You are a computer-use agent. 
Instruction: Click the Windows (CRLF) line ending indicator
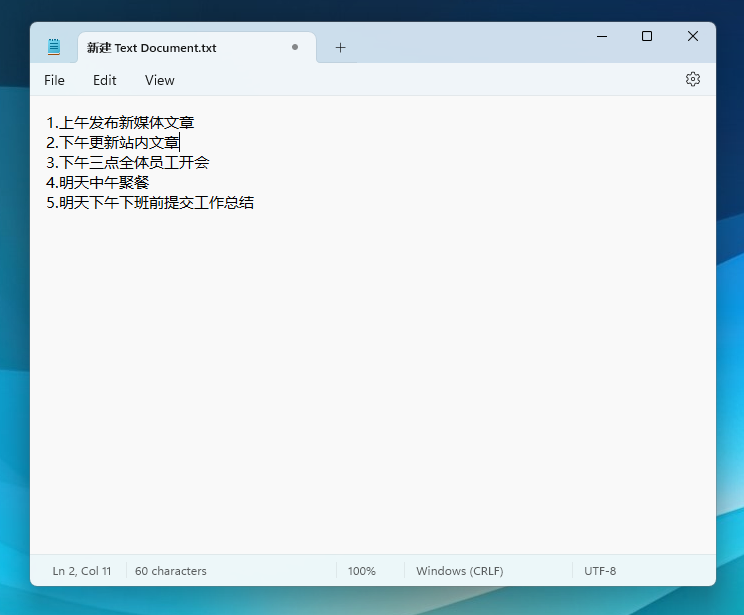pos(460,571)
